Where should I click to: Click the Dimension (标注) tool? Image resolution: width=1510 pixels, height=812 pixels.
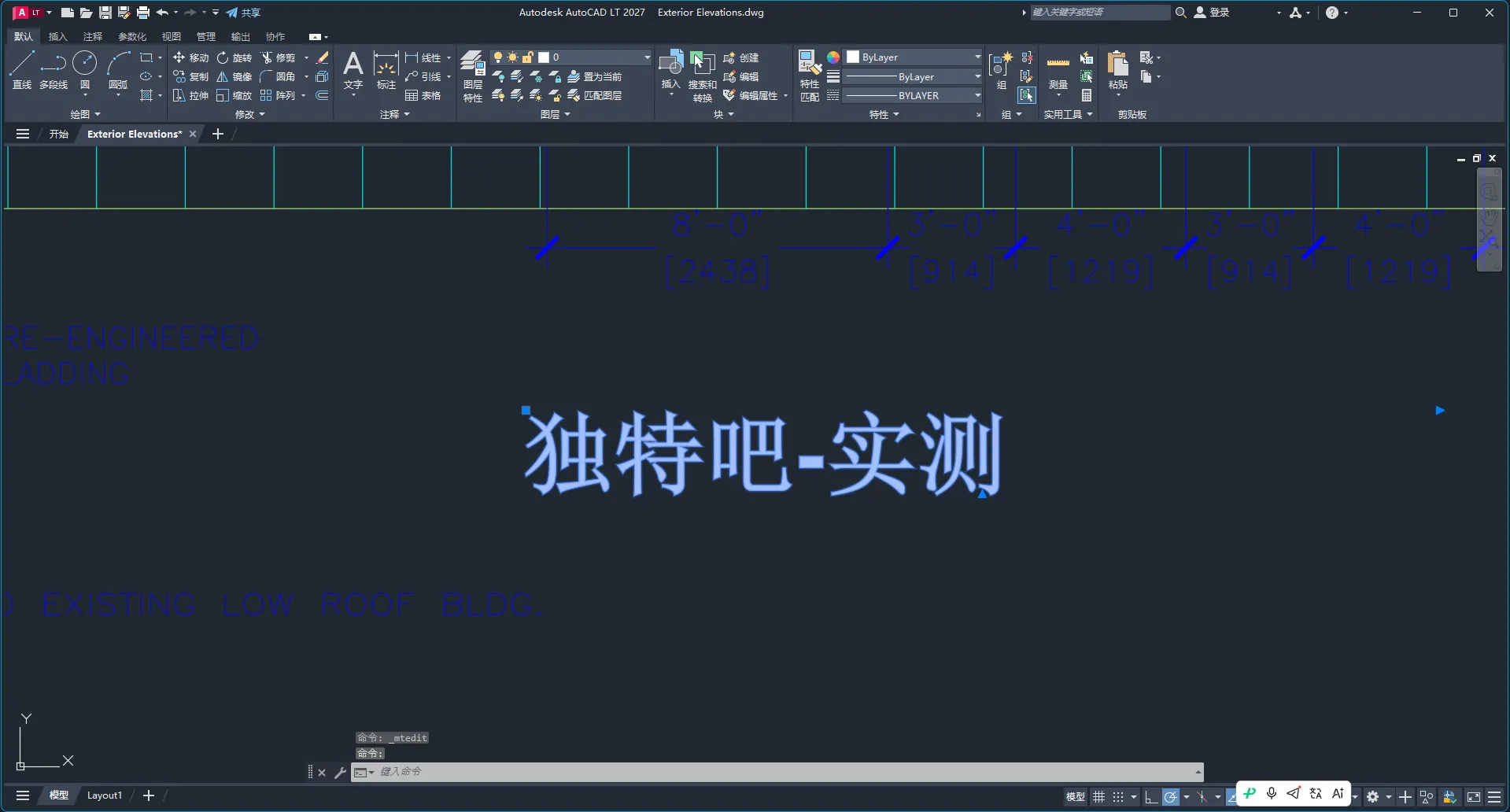click(386, 71)
